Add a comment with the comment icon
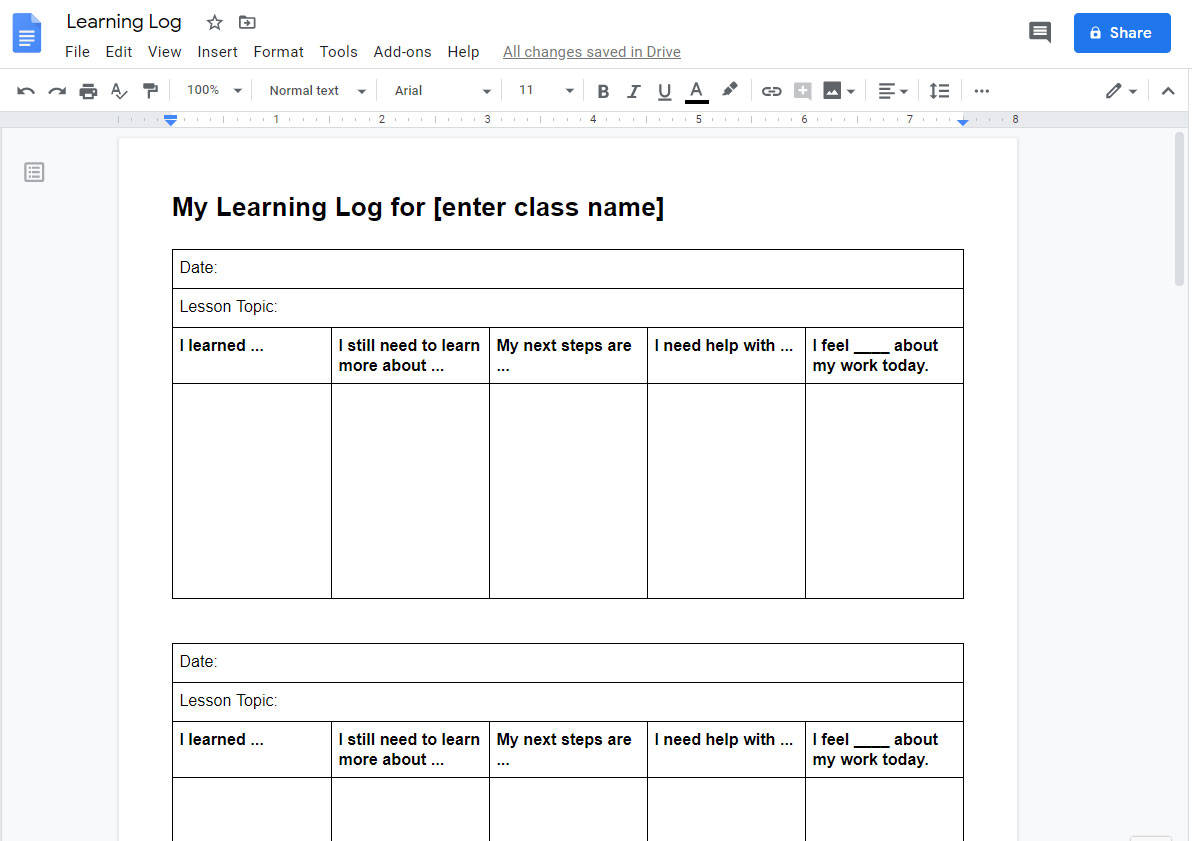Image resolution: width=1192 pixels, height=841 pixels. tap(802, 90)
